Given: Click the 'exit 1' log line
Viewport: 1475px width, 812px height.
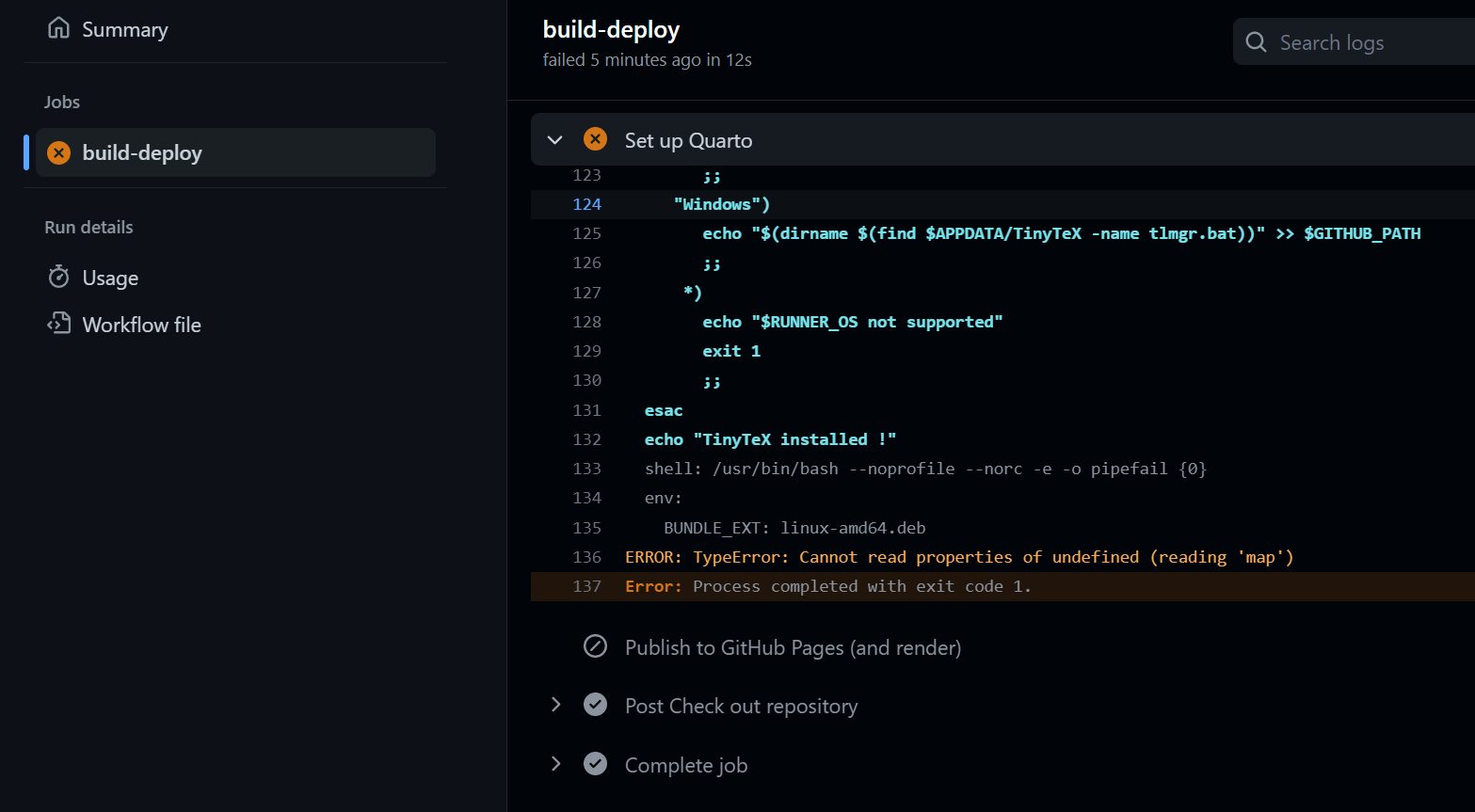Looking at the screenshot, I should (731, 351).
